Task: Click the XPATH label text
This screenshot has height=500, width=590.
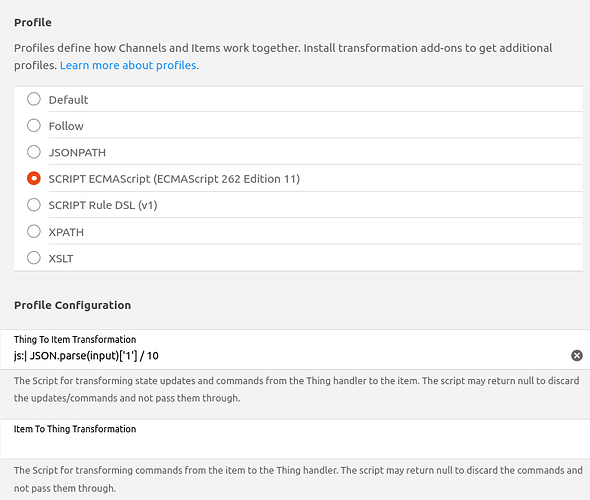Action: coord(66,232)
